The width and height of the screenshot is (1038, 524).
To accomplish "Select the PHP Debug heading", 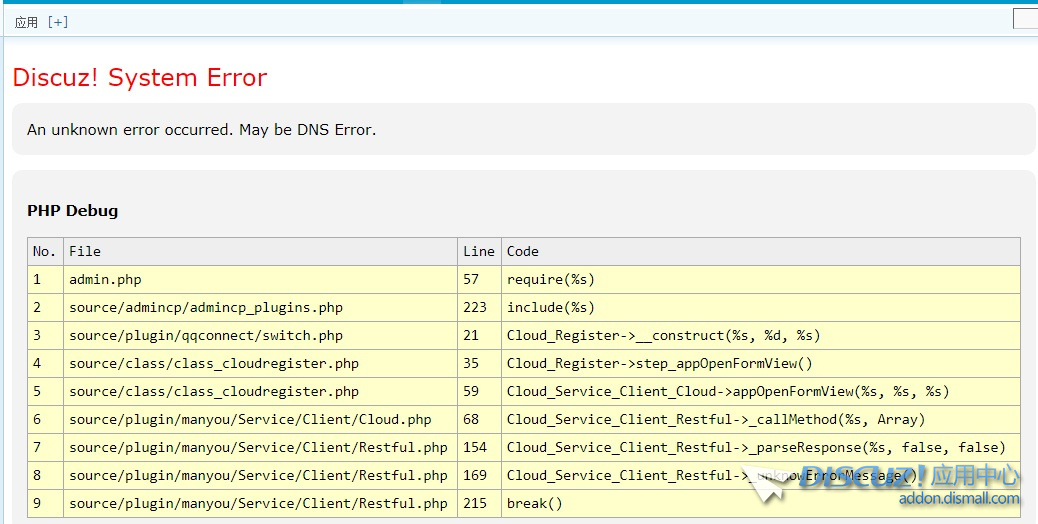I will click(72, 210).
